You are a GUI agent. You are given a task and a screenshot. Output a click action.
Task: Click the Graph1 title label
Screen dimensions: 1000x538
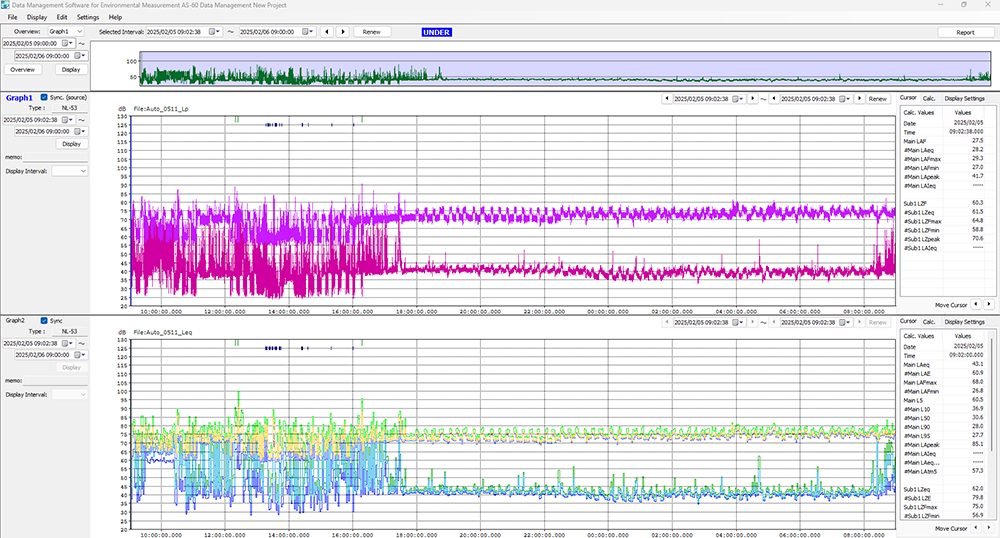point(19,98)
